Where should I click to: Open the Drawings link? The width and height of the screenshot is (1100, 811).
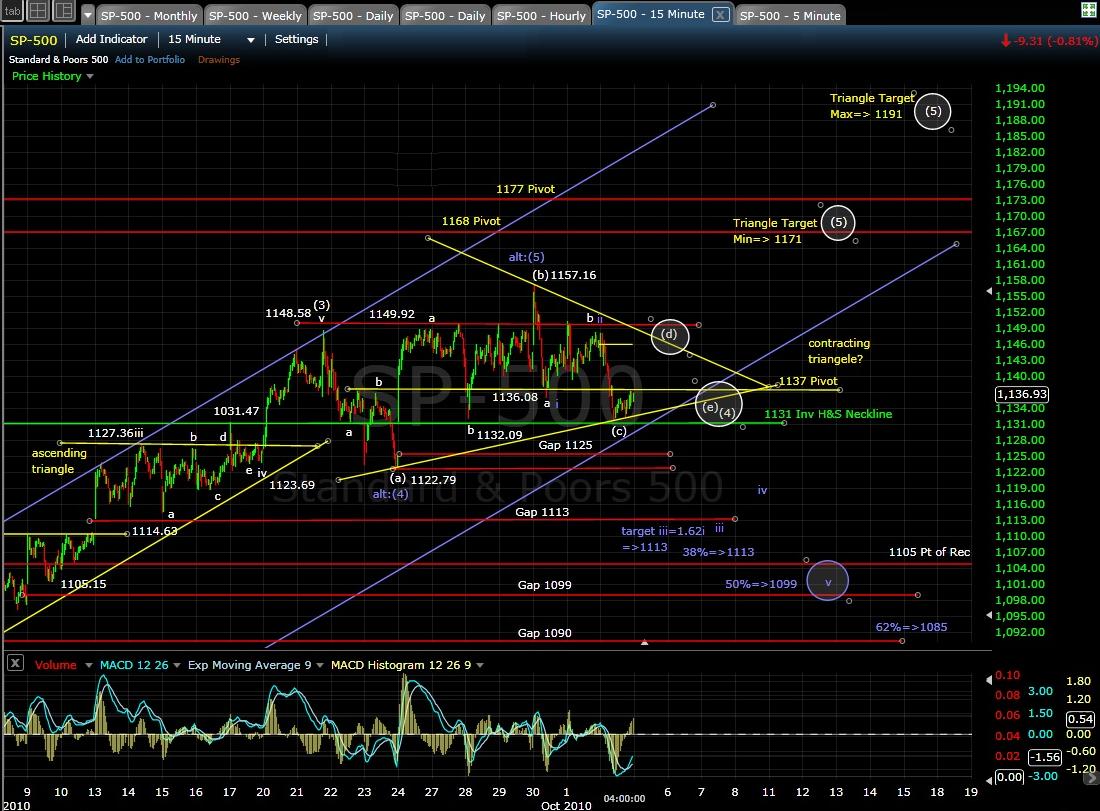[219, 60]
